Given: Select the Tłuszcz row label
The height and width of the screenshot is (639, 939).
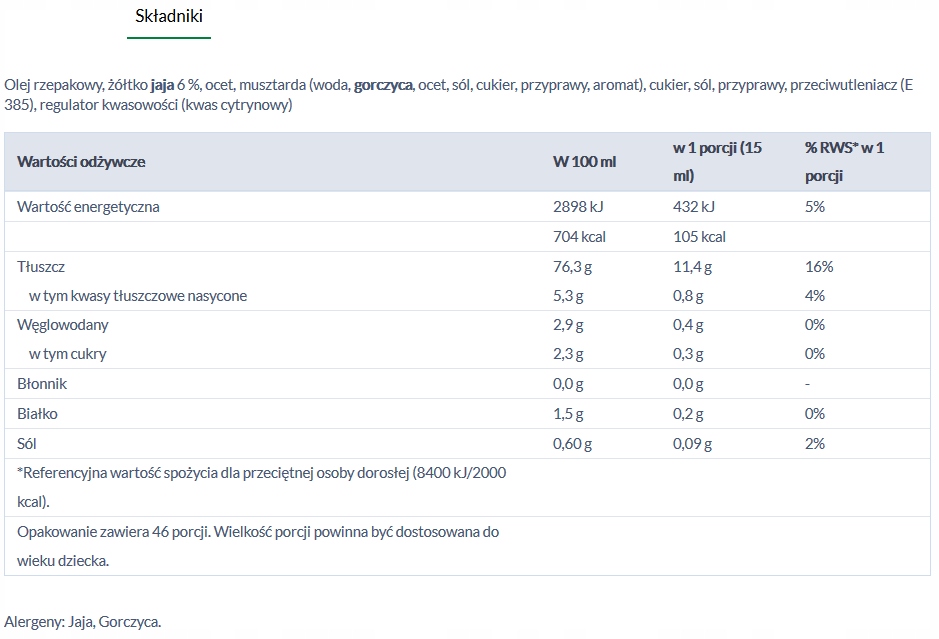Looking at the screenshot, I should click(x=41, y=267).
